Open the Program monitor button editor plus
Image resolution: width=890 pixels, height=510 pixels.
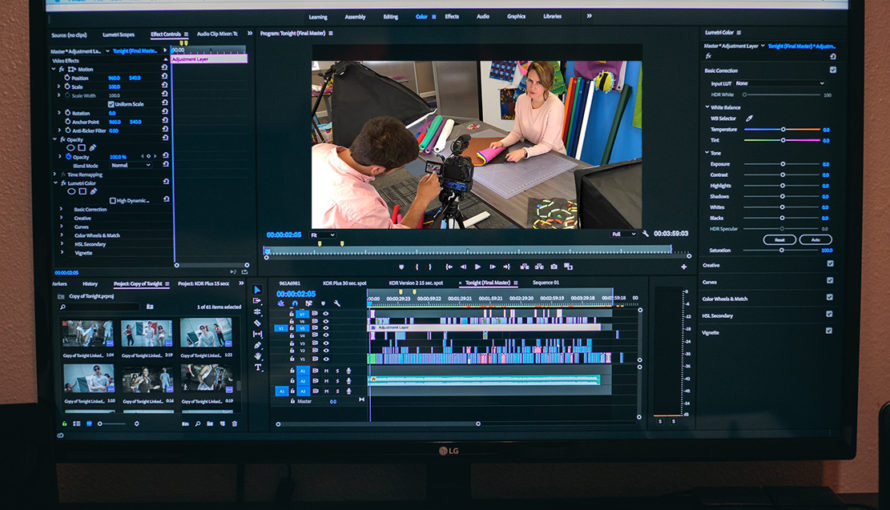pos(683,267)
